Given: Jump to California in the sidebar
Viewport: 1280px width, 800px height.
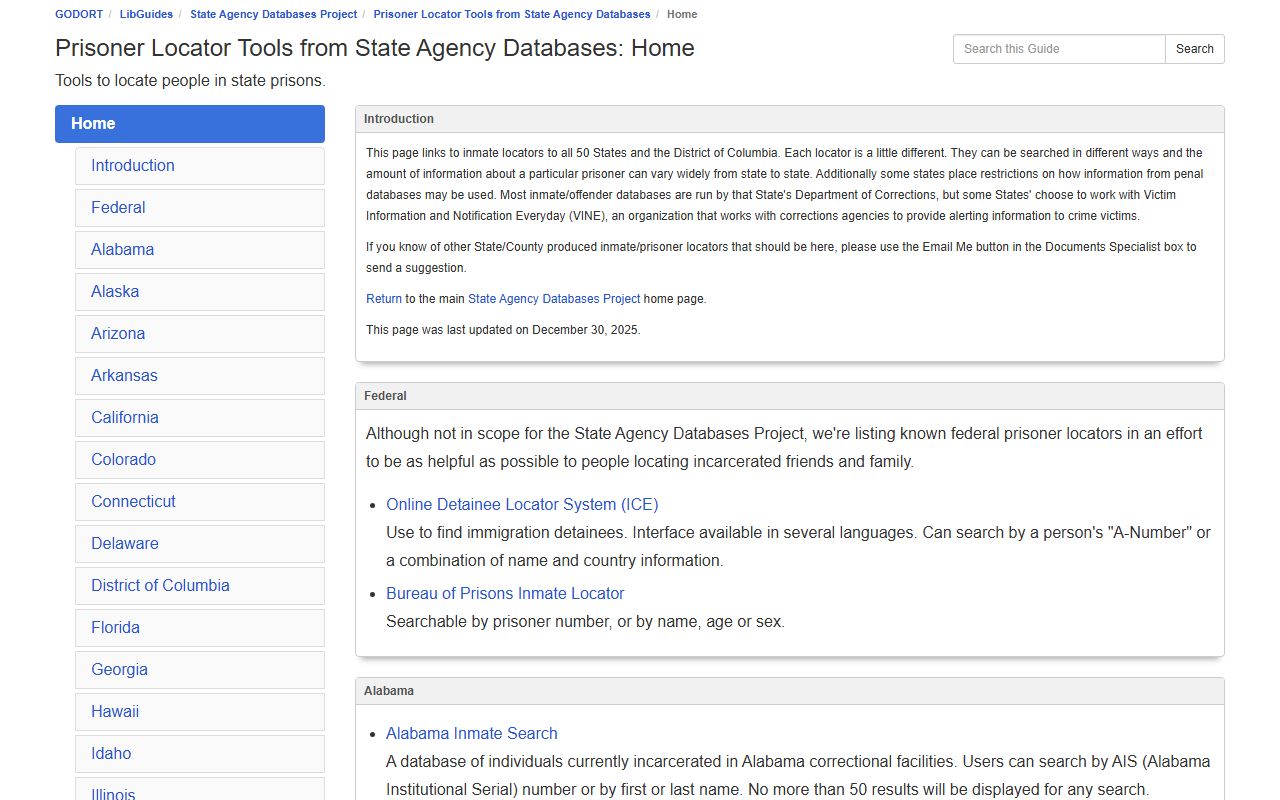Looking at the screenshot, I should coord(200,418).
